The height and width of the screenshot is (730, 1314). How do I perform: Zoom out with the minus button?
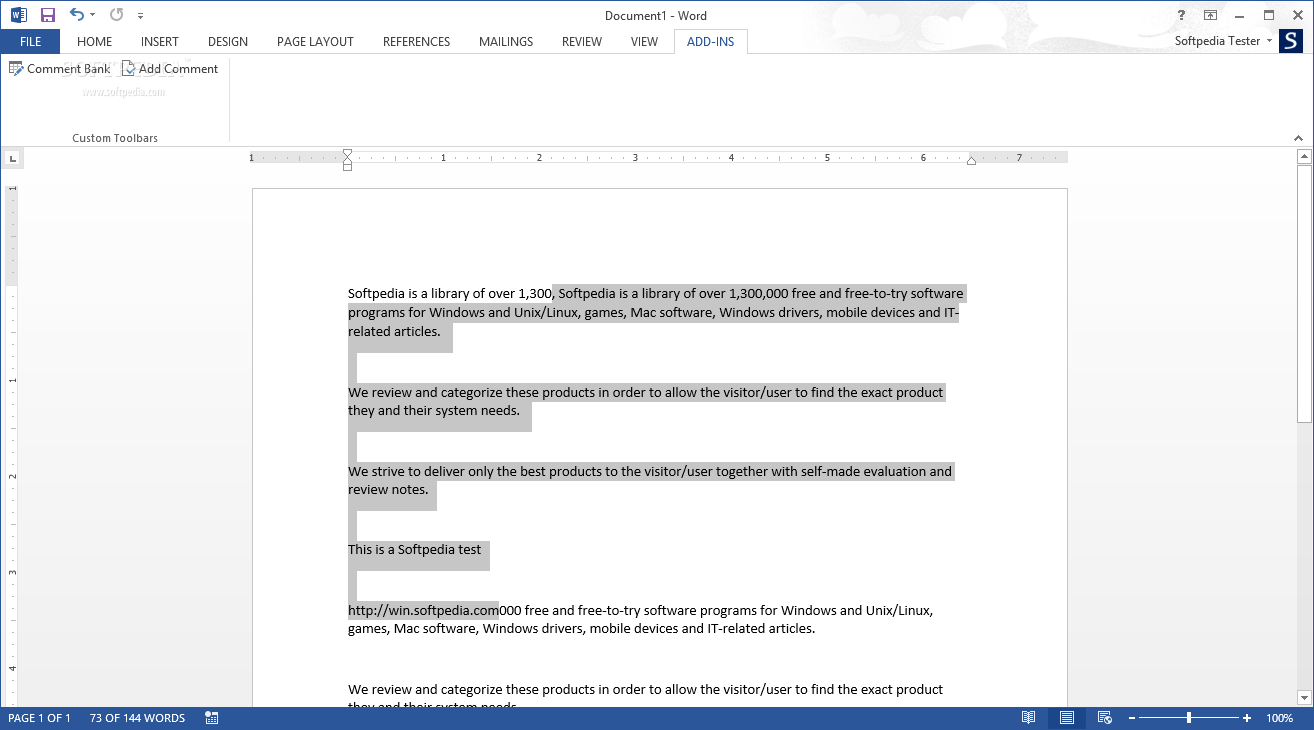(1131, 718)
